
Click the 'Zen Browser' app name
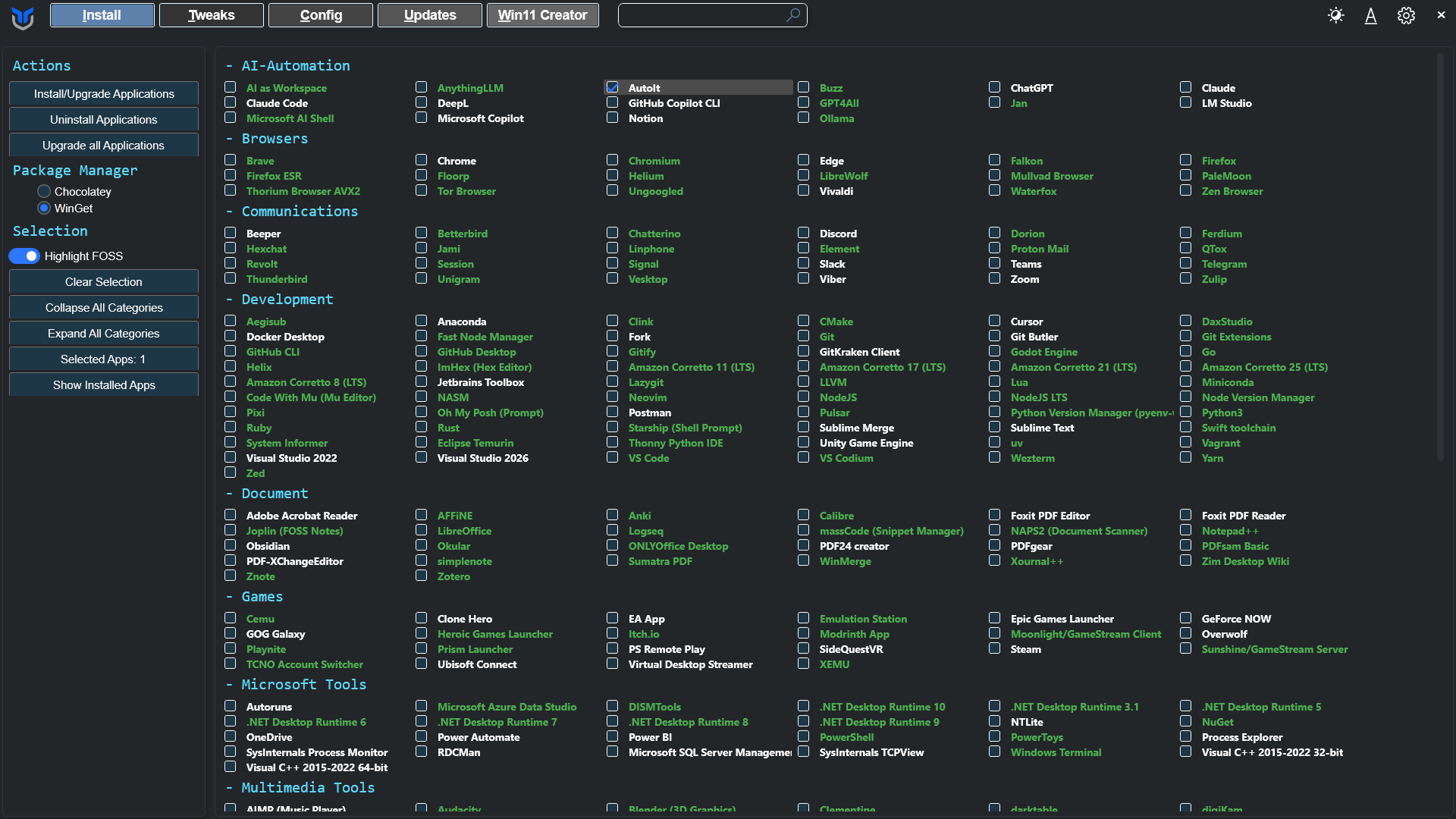[x=1232, y=191]
